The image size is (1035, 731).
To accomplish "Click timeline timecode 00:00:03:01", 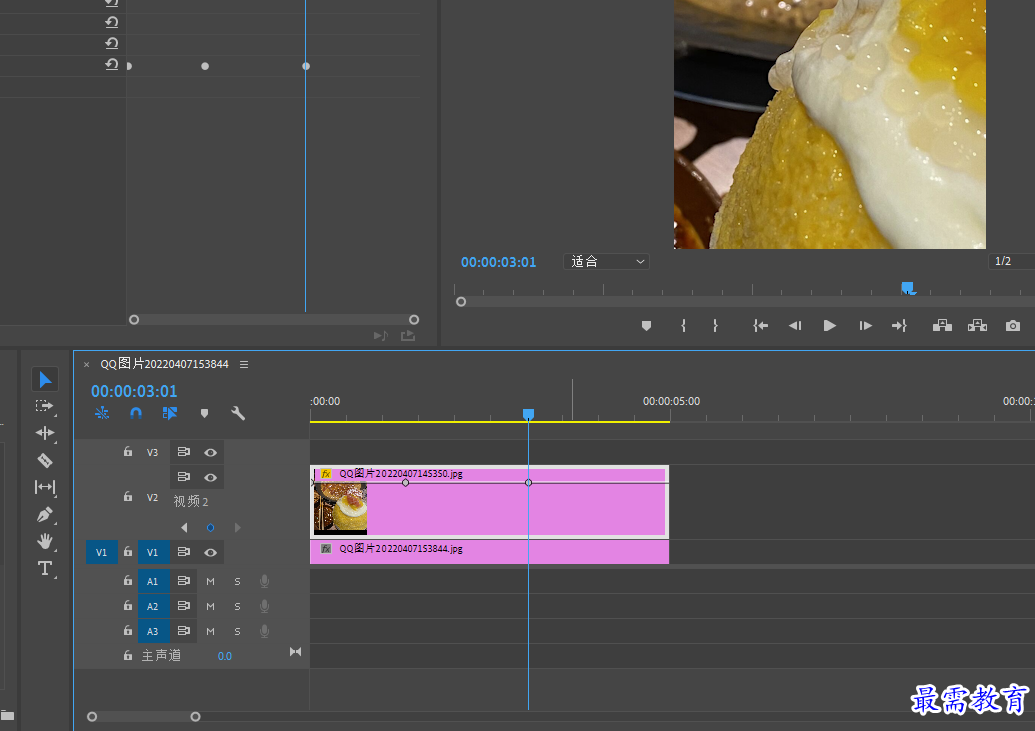I will [x=134, y=391].
